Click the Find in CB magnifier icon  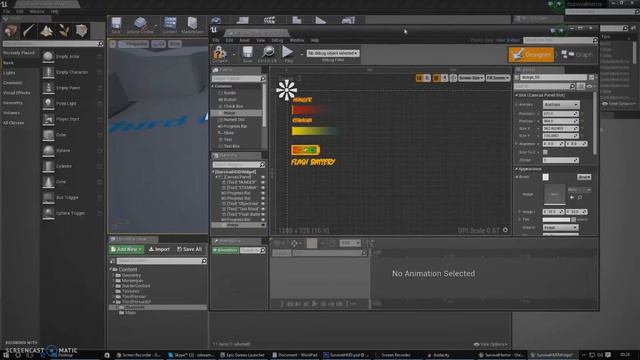coord(268,52)
